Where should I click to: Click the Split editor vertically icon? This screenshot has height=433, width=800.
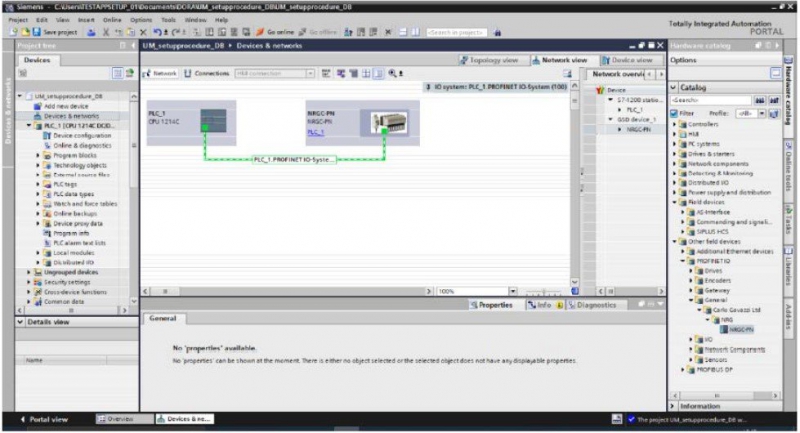[416, 32]
